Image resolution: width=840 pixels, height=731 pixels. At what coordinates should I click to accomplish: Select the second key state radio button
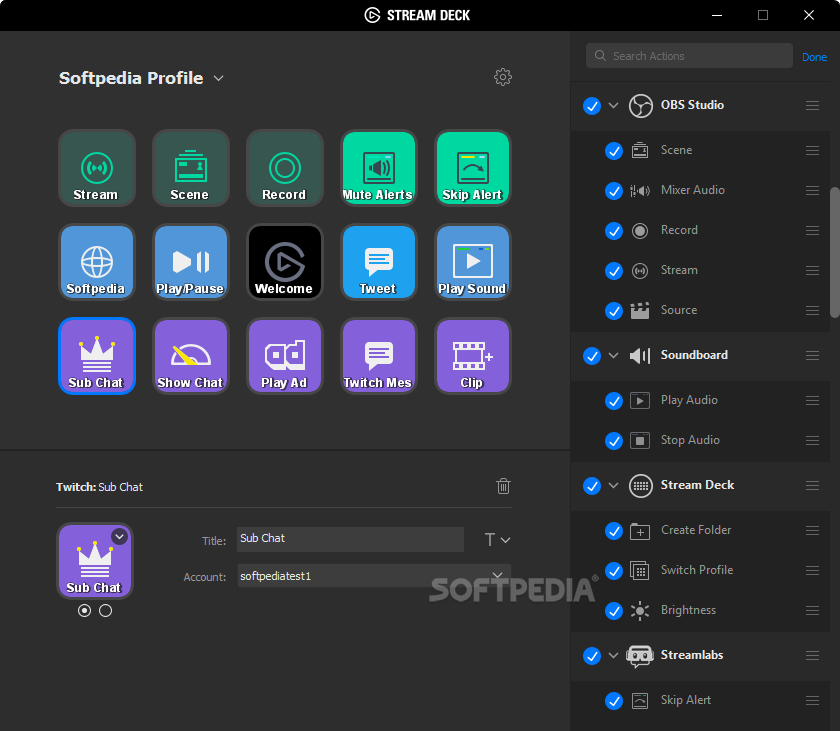106,611
